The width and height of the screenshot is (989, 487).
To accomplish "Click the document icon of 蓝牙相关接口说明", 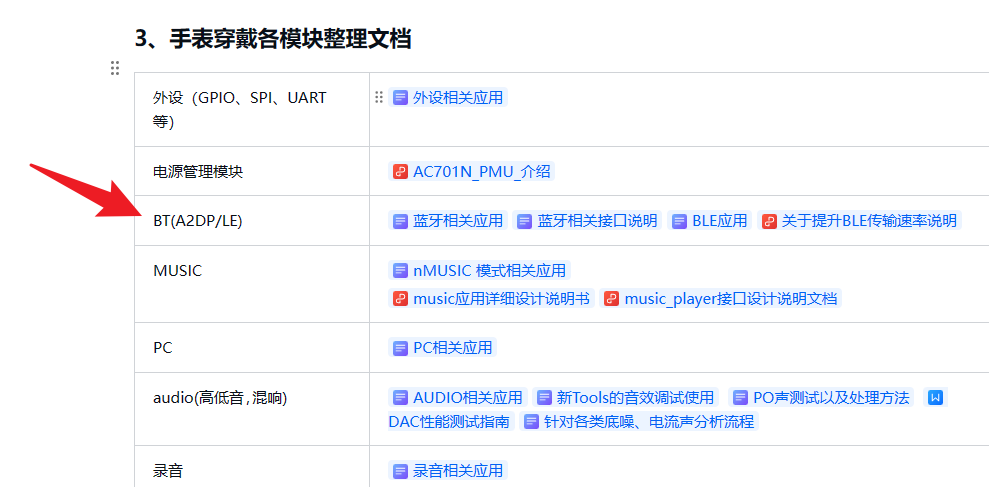I will tap(525, 221).
